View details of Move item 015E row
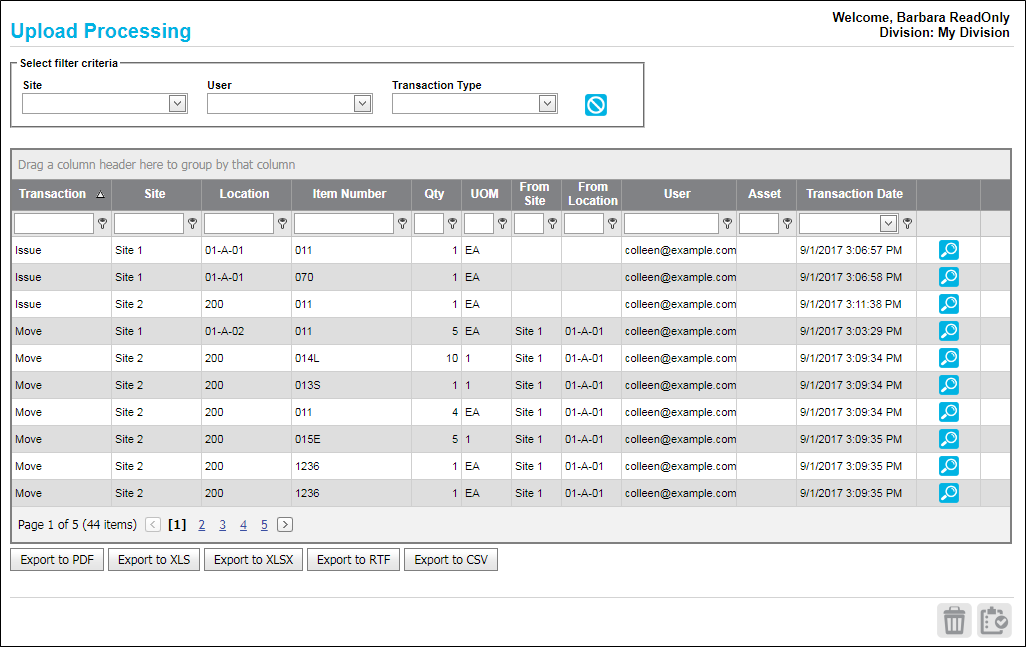1026x647 pixels. pyautogui.click(x=949, y=439)
